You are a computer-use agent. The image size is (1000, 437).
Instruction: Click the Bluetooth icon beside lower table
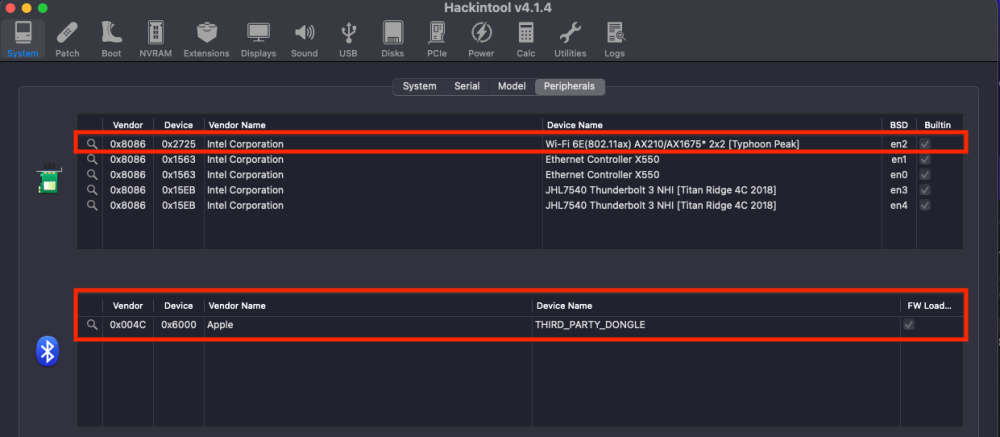click(48, 351)
